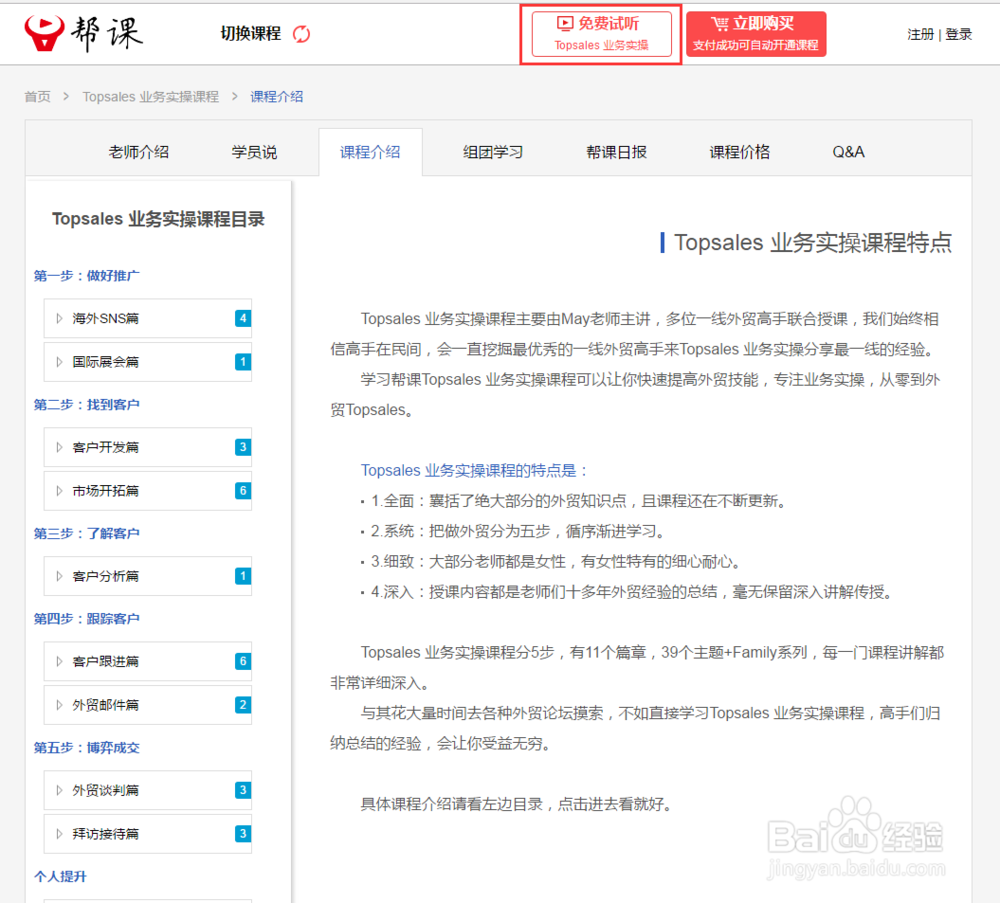The width and height of the screenshot is (1000, 903).
Task: Click the heading 第二步：找到客户
Action: click(87, 404)
